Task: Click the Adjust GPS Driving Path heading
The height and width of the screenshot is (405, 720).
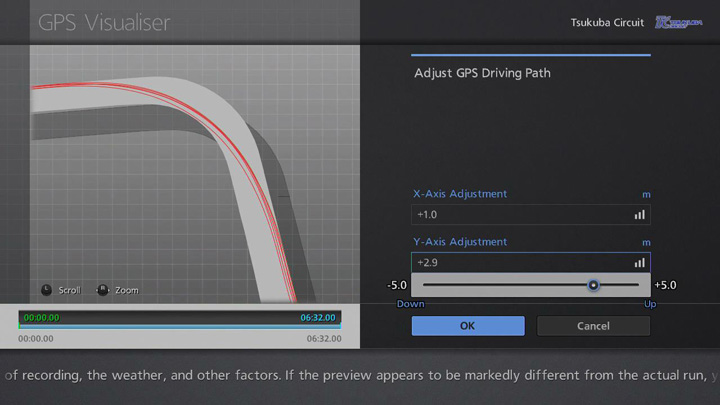Action: tap(482, 73)
